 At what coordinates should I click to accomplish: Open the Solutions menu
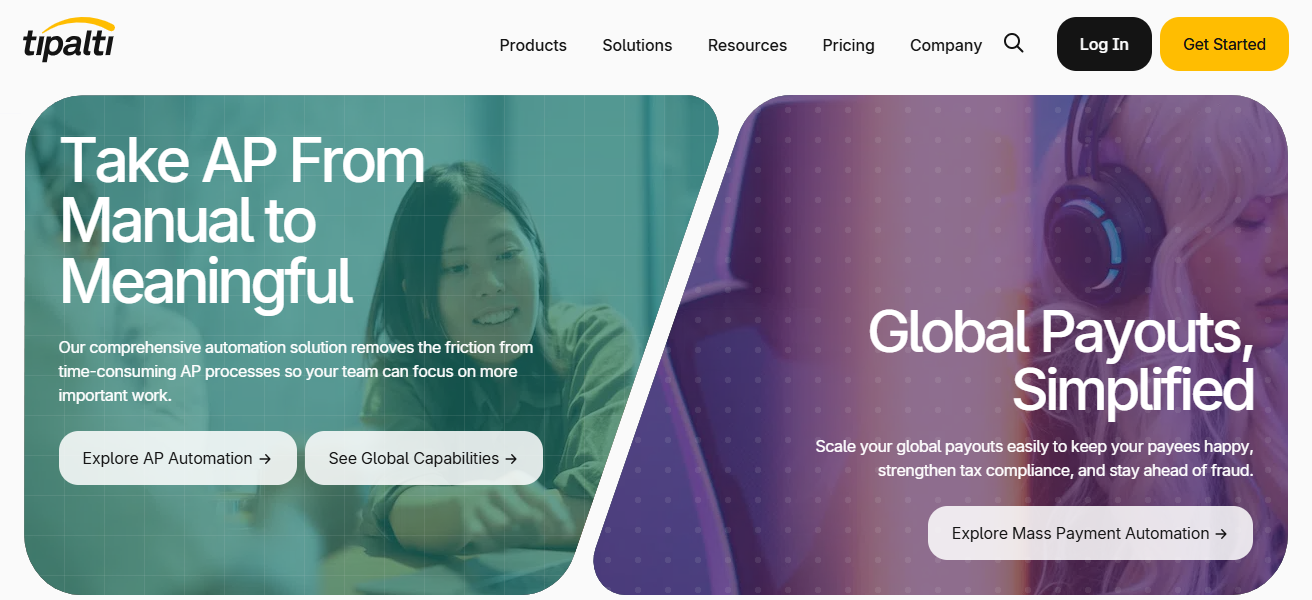pyautogui.click(x=637, y=45)
